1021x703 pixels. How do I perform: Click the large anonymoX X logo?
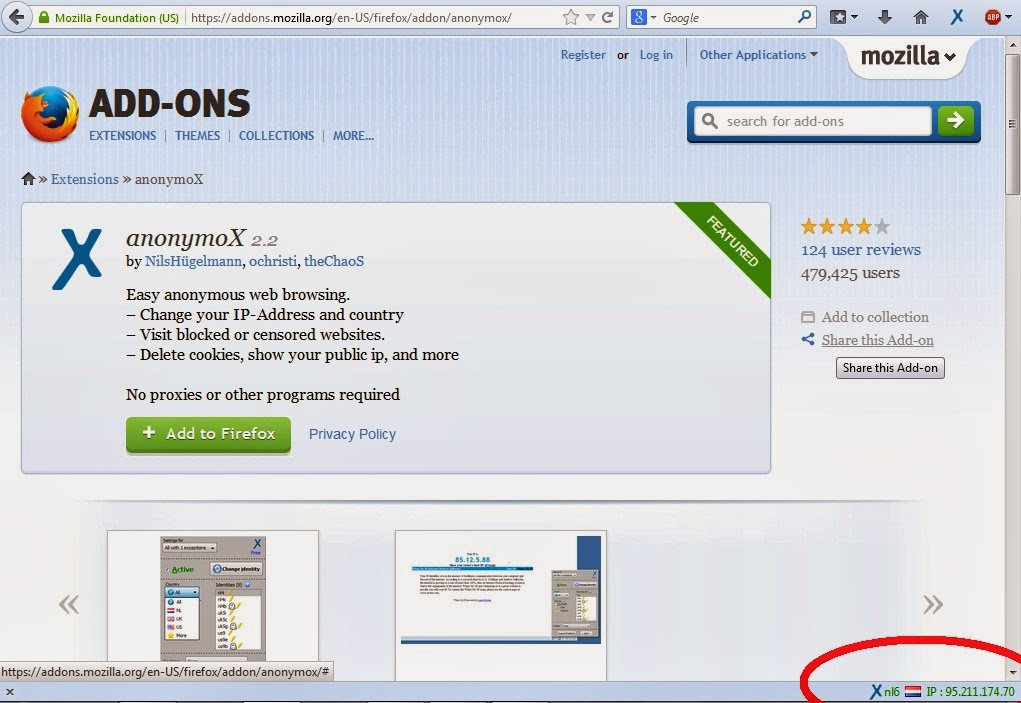click(x=77, y=258)
